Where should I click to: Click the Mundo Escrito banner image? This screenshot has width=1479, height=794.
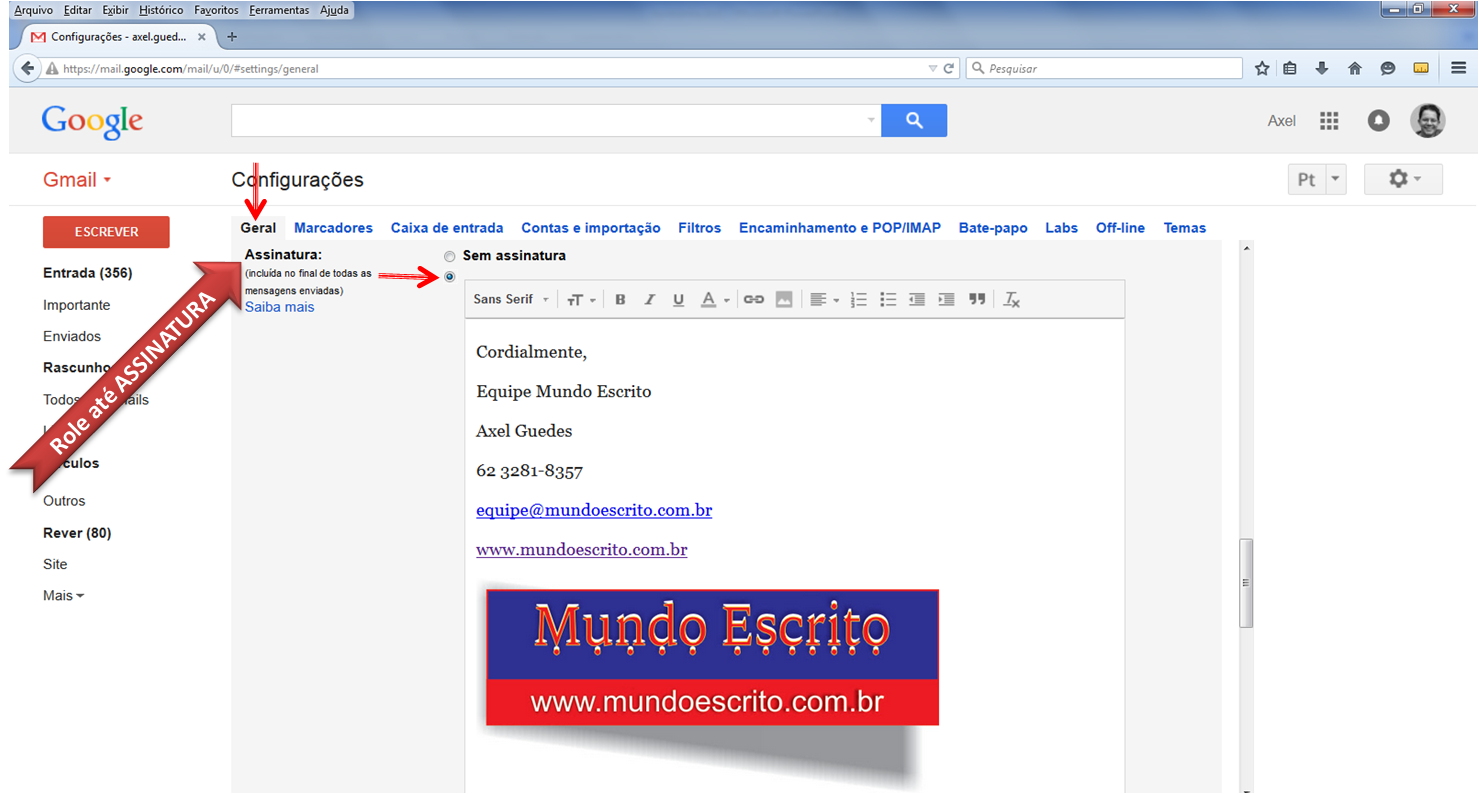[712, 657]
